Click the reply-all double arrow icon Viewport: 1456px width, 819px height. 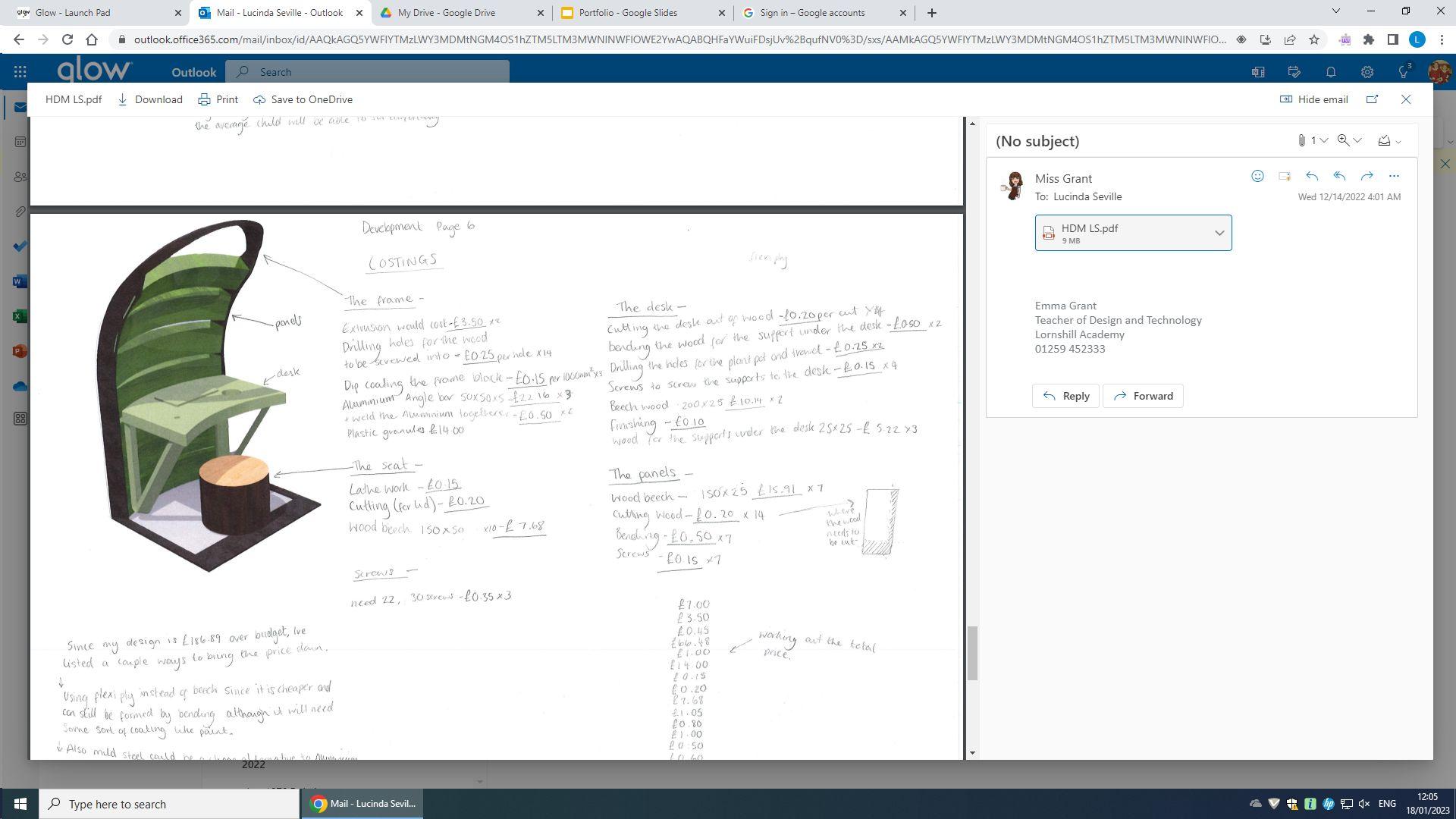click(x=1339, y=176)
